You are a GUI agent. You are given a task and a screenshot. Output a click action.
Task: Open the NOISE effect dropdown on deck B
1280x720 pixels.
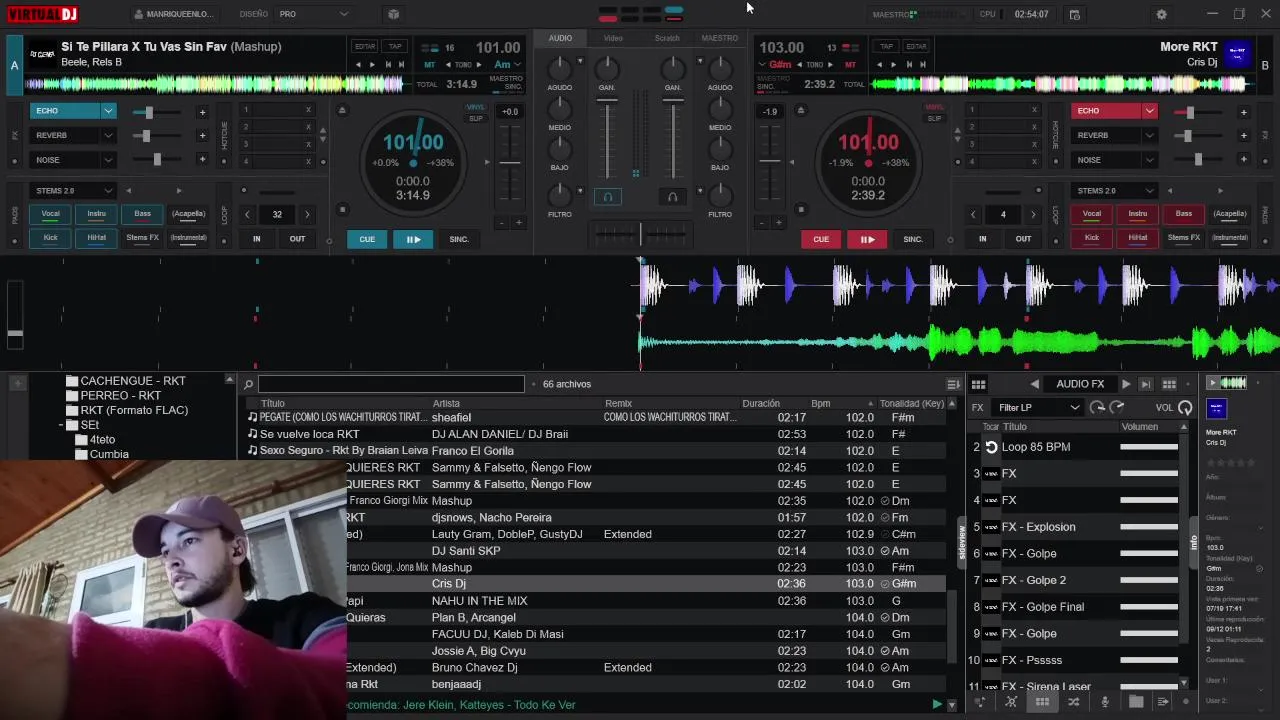(1150, 160)
